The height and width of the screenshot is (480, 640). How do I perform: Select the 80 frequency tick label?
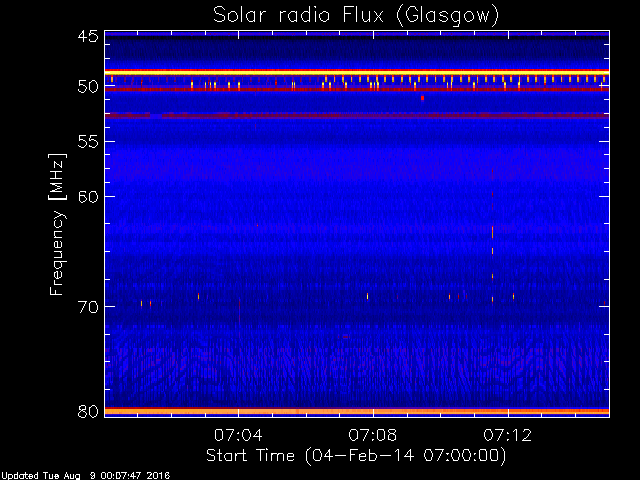tap(88, 411)
